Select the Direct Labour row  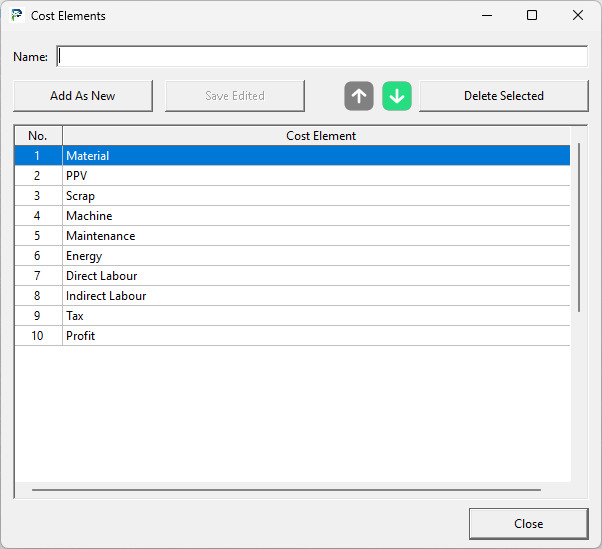point(292,275)
